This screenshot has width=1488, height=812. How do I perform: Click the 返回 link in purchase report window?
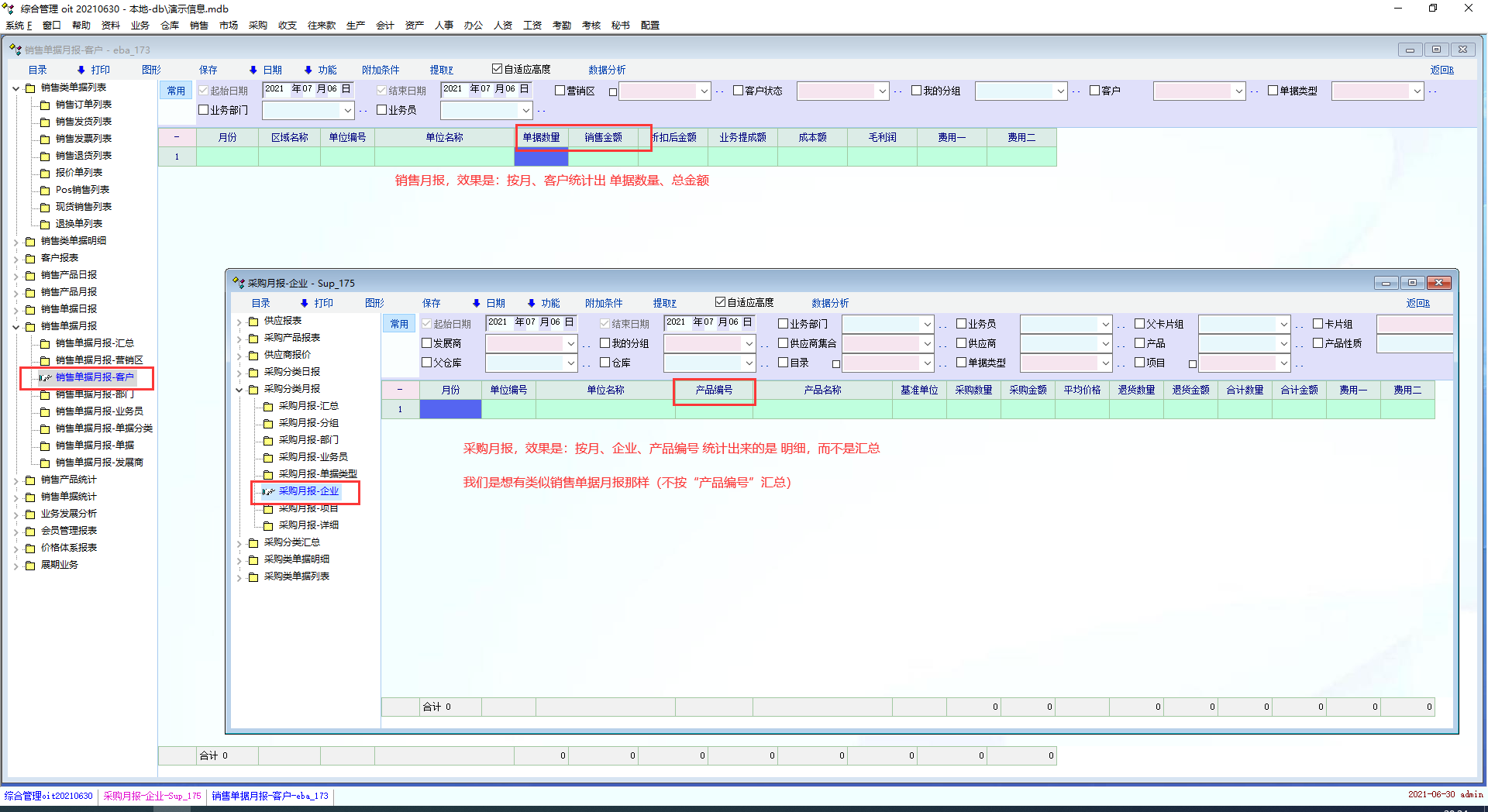[x=1417, y=303]
